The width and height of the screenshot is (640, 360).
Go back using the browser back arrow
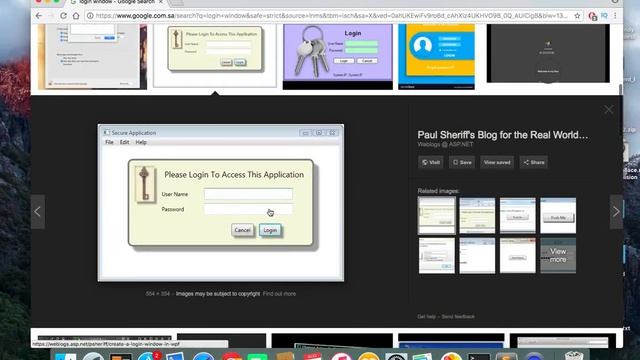click(38, 16)
